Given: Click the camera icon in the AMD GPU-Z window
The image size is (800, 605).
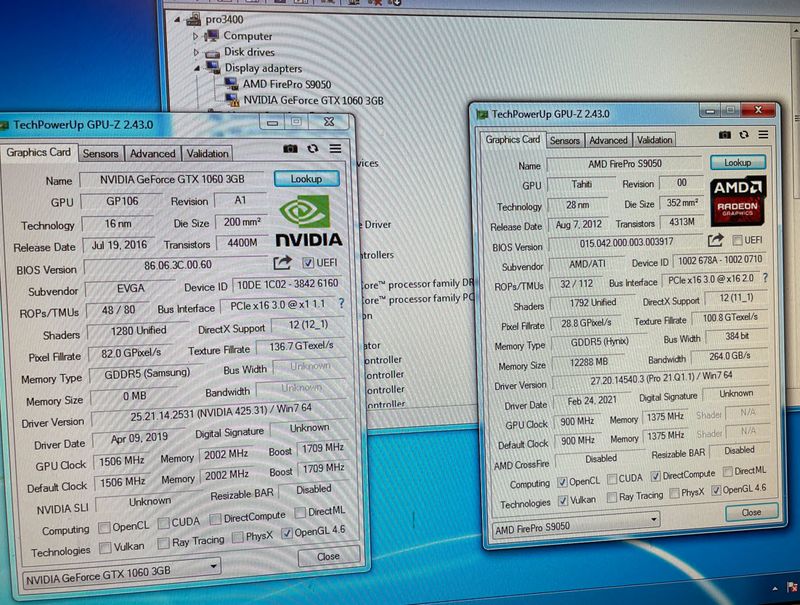Looking at the screenshot, I should (724, 135).
